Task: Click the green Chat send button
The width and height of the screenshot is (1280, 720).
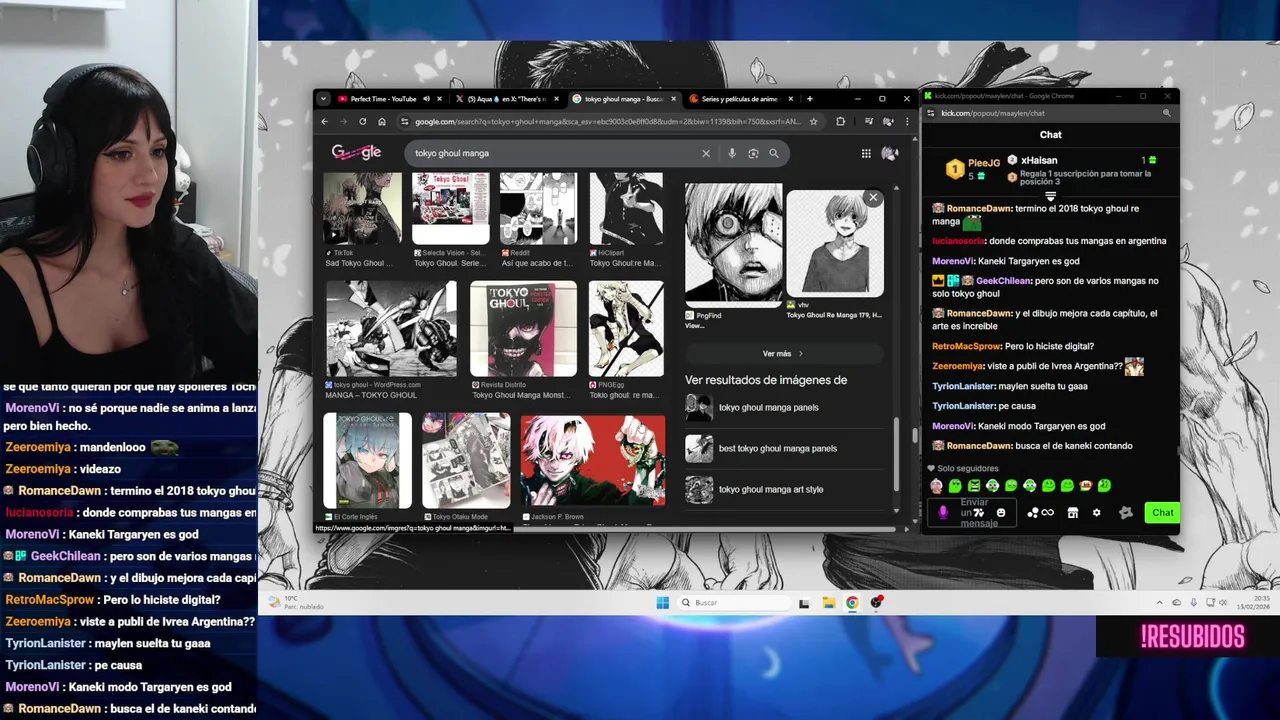Action: (1162, 513)
